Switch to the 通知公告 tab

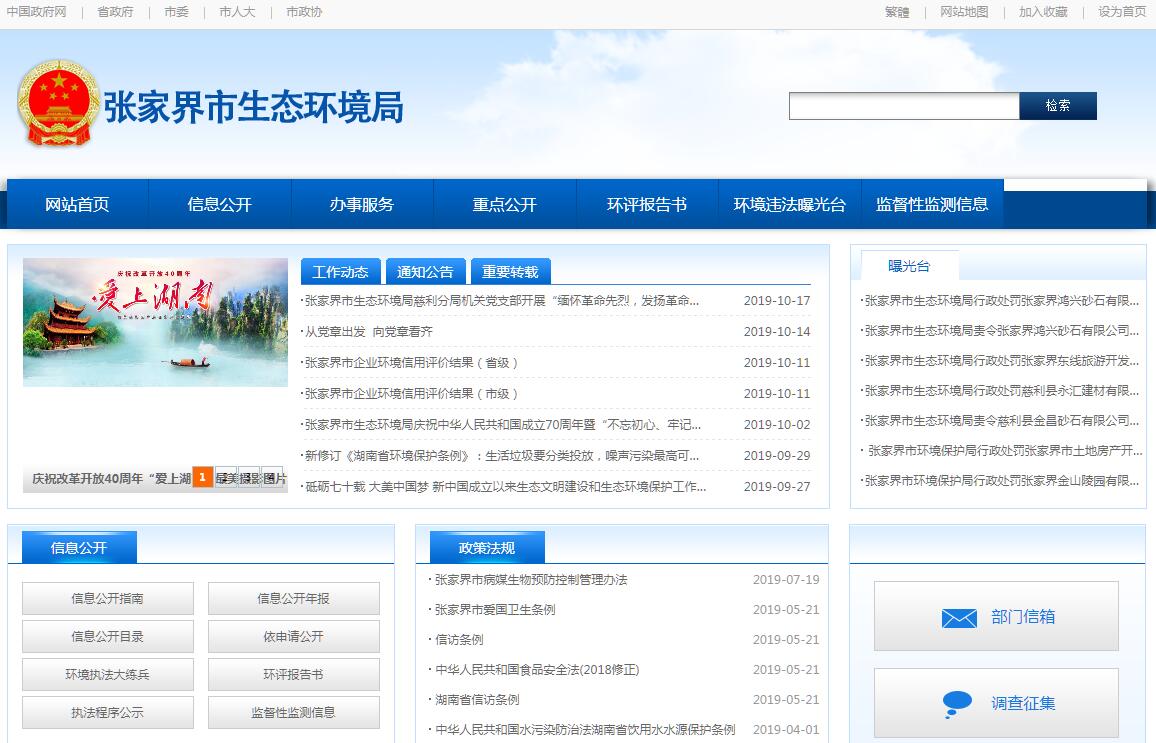tap(425, 272)
